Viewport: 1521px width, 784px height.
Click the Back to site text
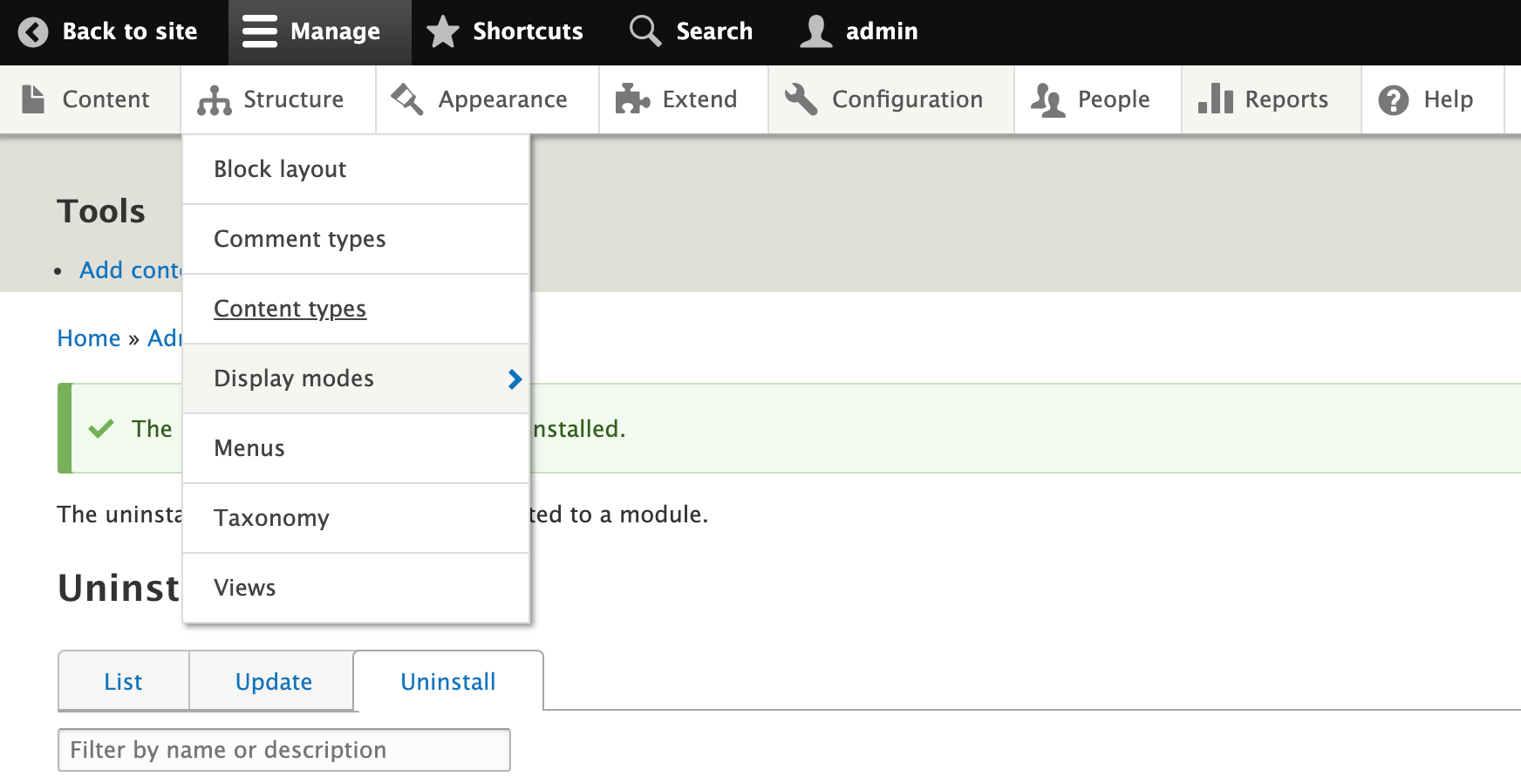click(130, 31)
